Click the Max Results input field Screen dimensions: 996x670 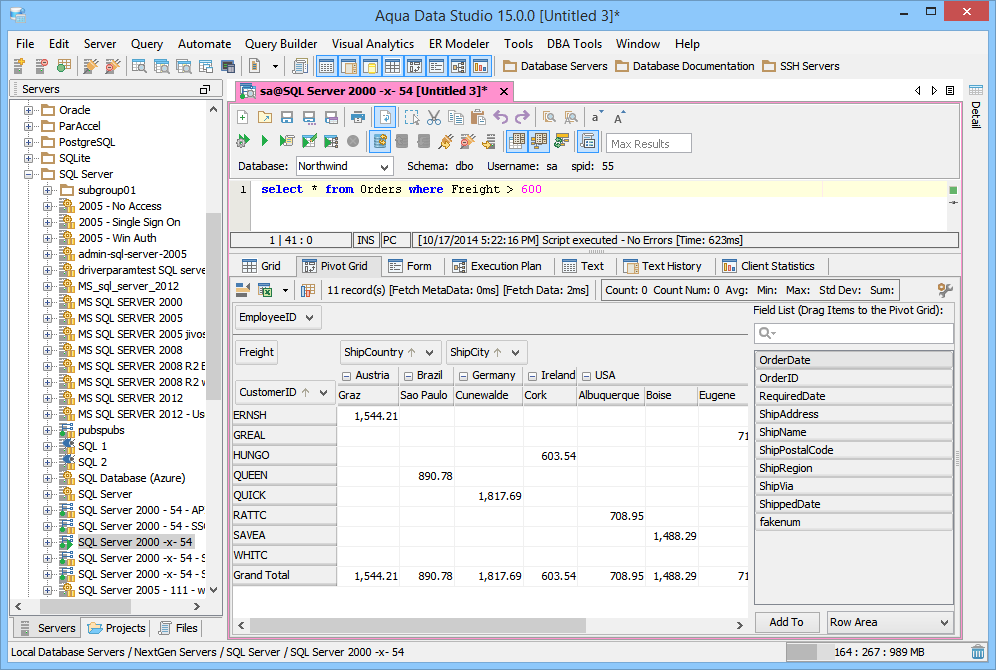(x=649, y=143)
